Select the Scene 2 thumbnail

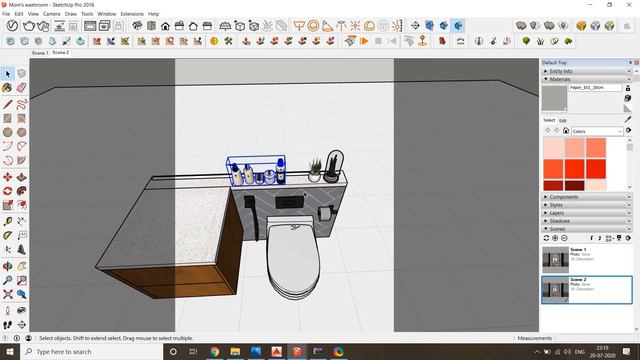pos(555,290)
